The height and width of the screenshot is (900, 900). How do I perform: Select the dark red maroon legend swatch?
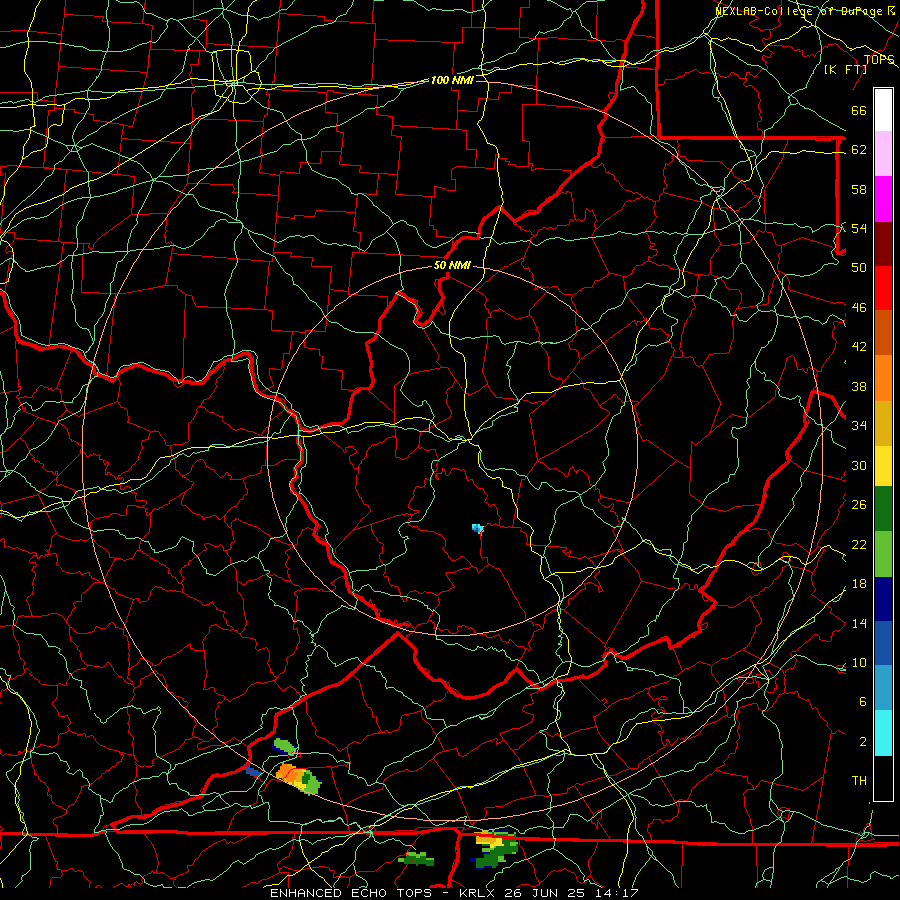point(883,243)
